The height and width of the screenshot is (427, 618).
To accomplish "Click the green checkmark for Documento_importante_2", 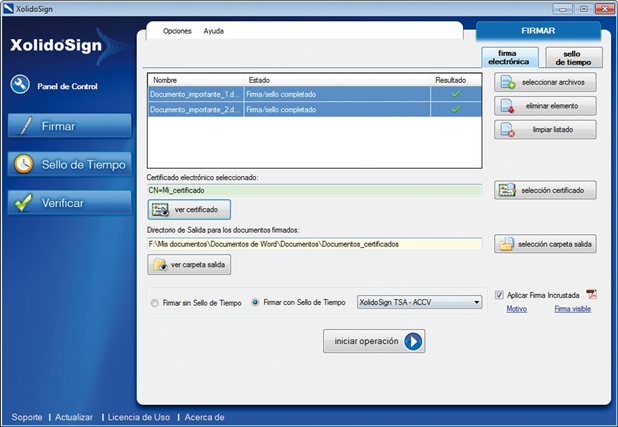I will 456,109.
